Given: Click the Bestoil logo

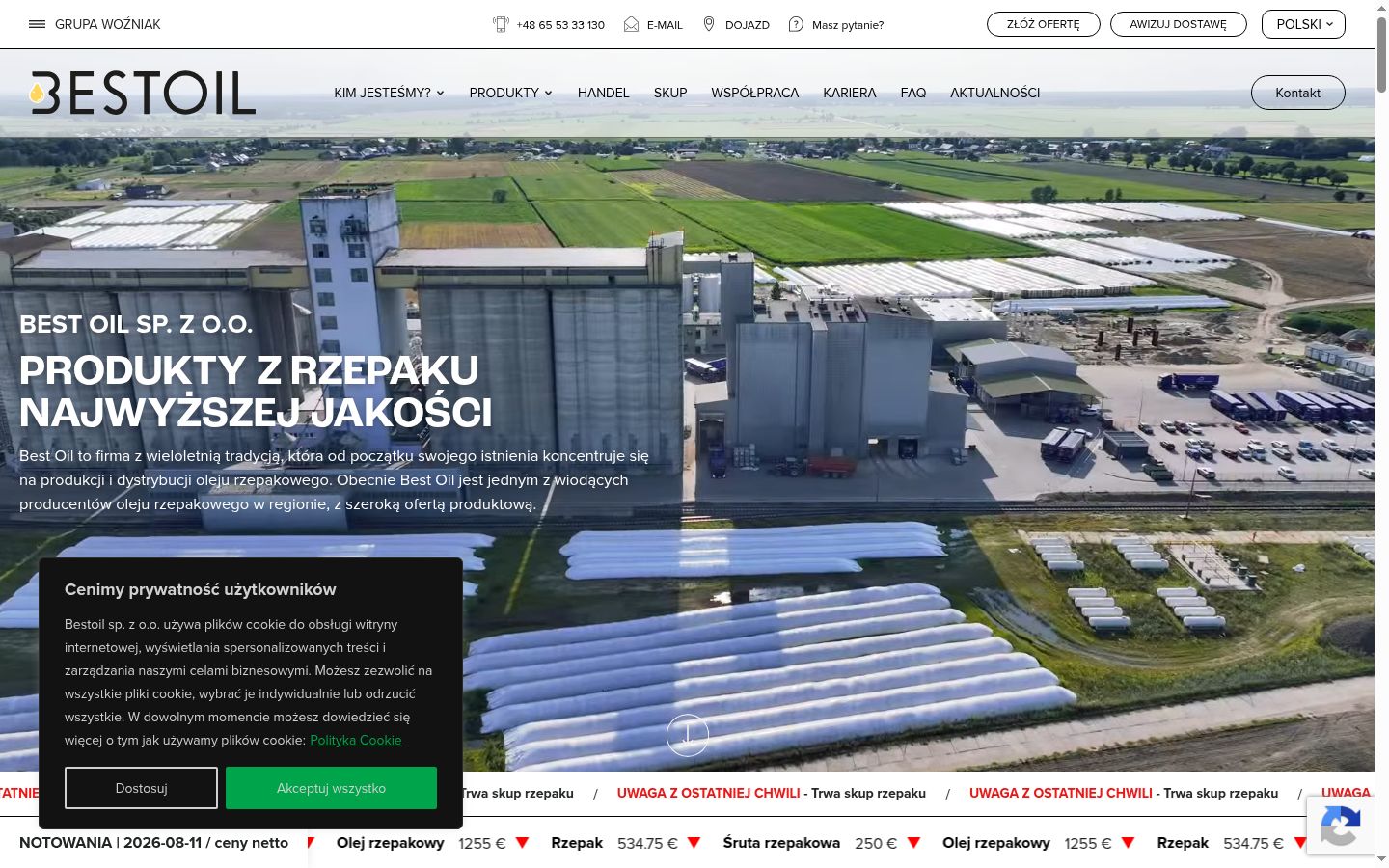Looking at the screenshot, I should (x=143, y=93).
